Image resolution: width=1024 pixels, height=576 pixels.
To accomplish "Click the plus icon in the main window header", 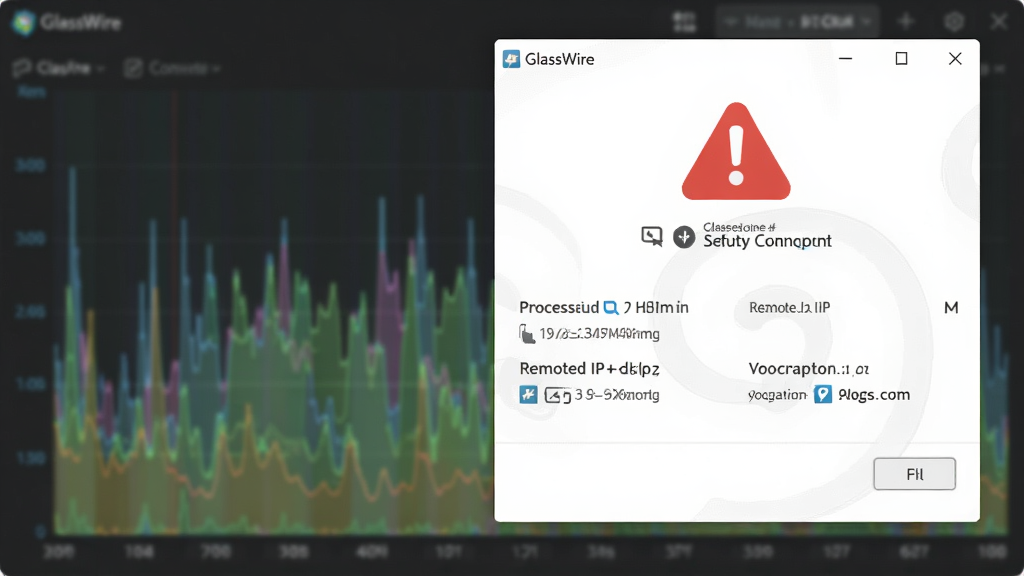I will click(x=906, y=22).
